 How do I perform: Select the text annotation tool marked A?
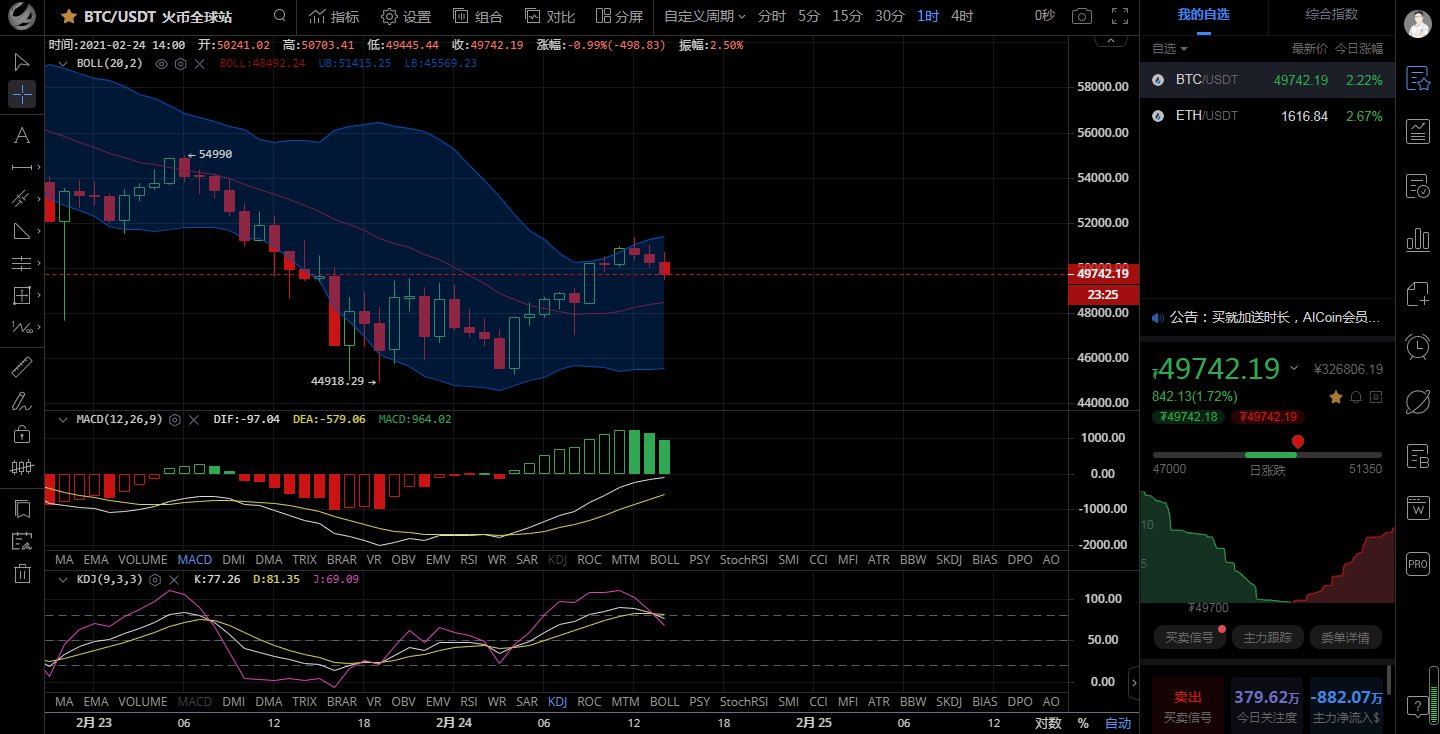(x=22, y=135)
